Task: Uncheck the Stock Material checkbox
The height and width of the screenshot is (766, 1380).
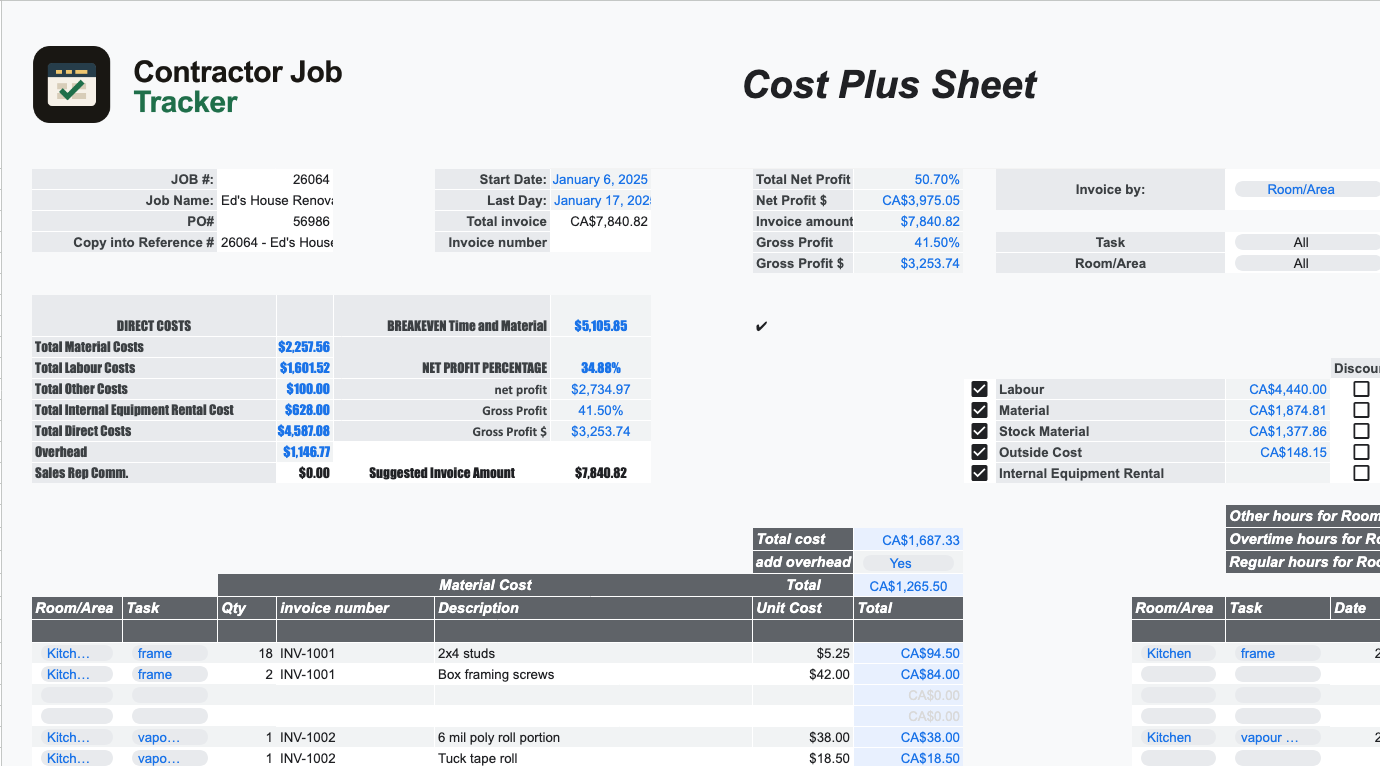Action: [979, 431]
